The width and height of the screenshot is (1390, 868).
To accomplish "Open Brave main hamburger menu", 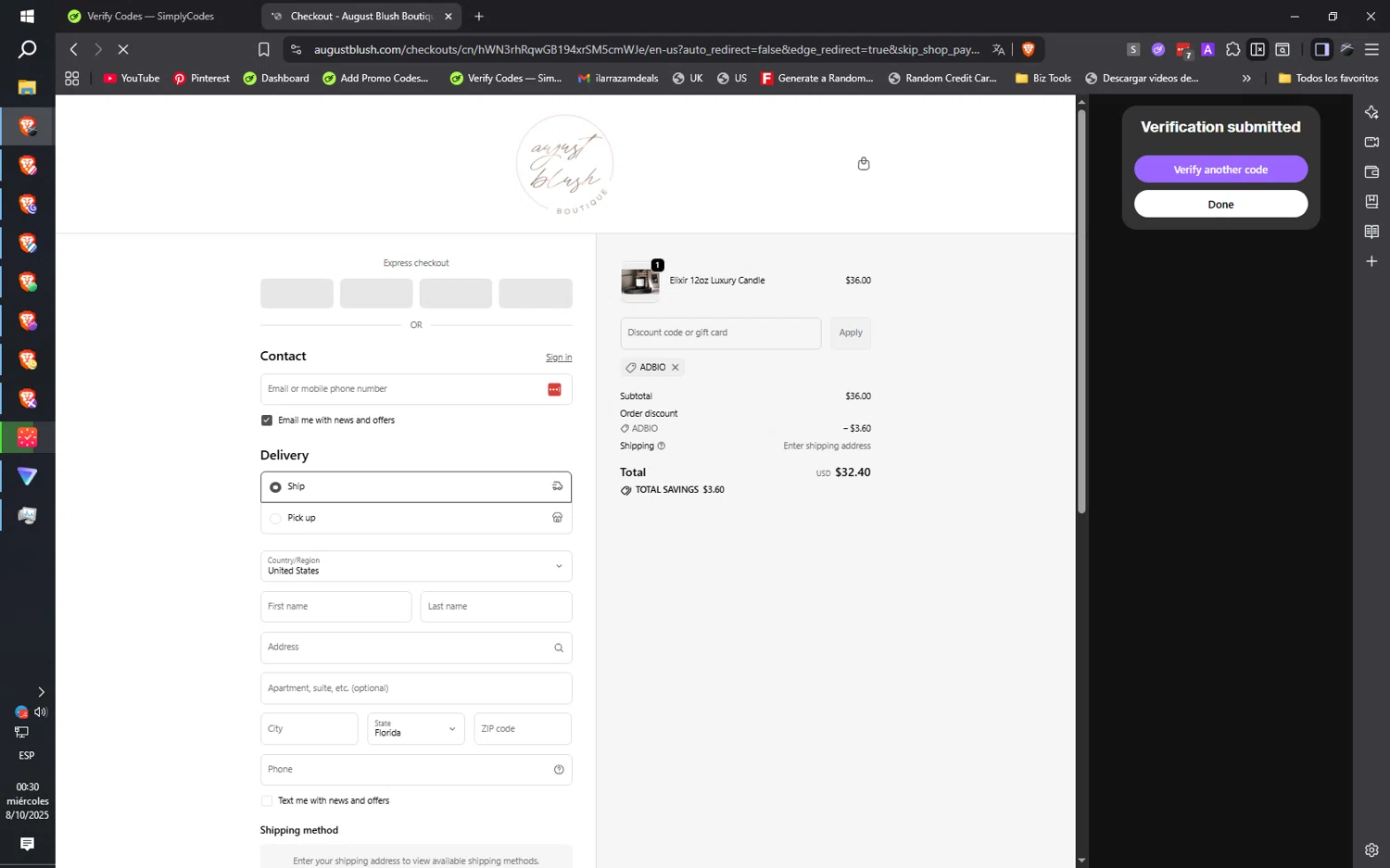I will pos(1371,50).
